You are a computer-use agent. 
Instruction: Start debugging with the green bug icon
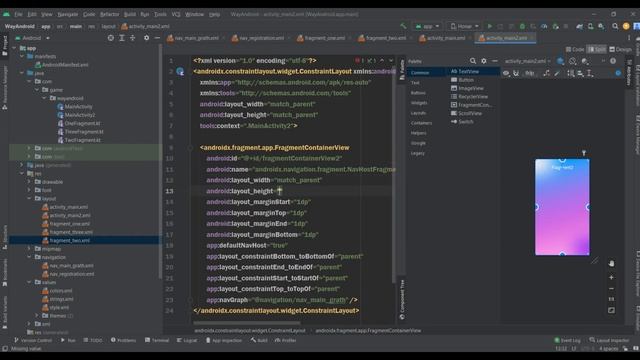tap(522, 26)
